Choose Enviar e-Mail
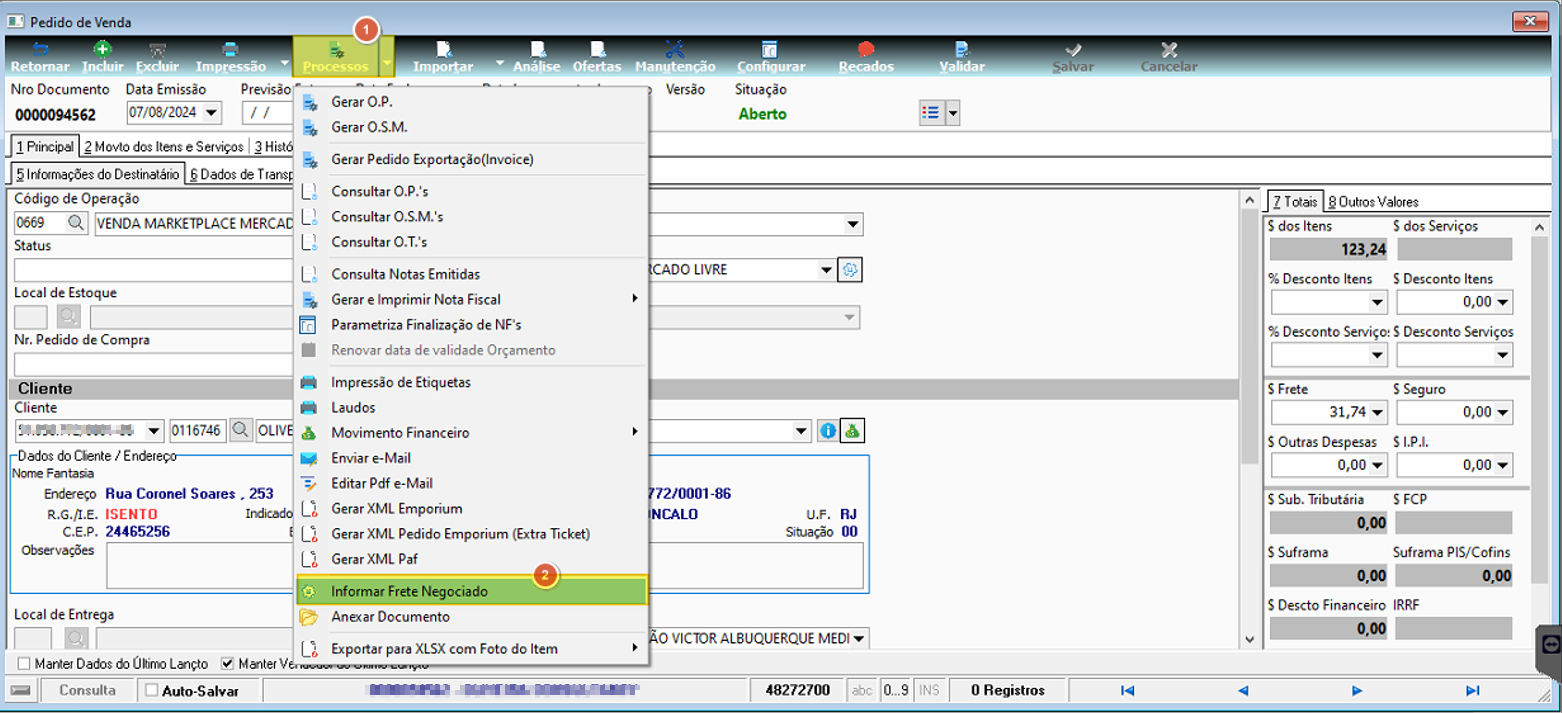The width and height of the screenshot is (1562, 713). [473, 458]
